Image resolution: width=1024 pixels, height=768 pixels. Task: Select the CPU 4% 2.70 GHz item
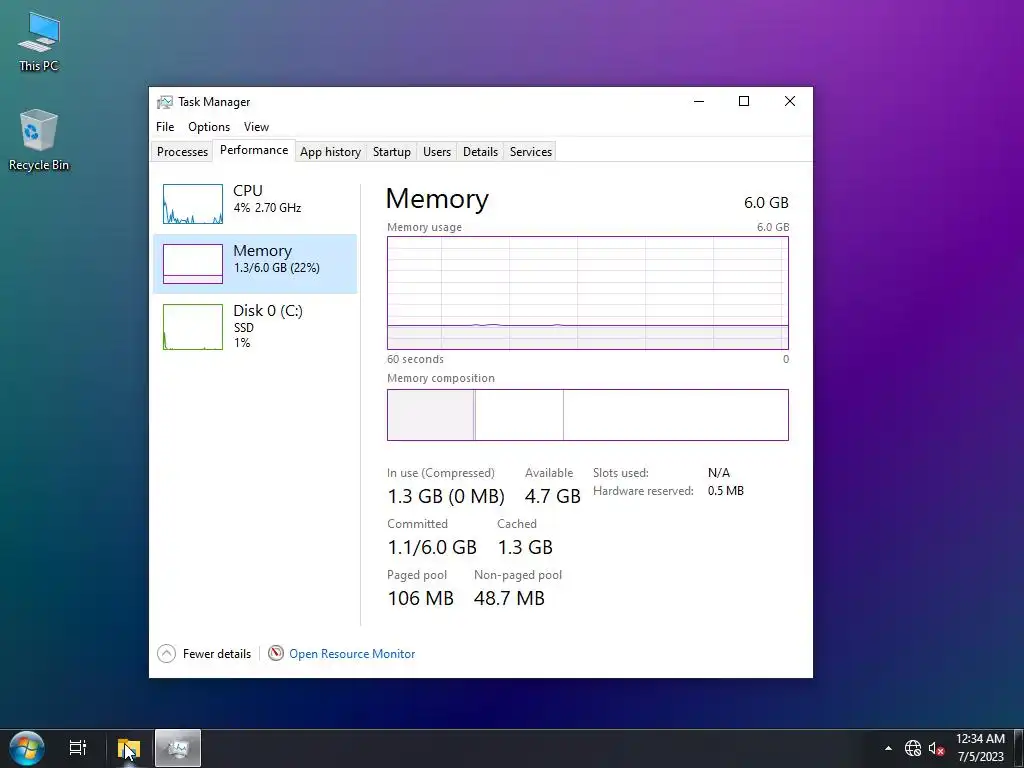255,204
